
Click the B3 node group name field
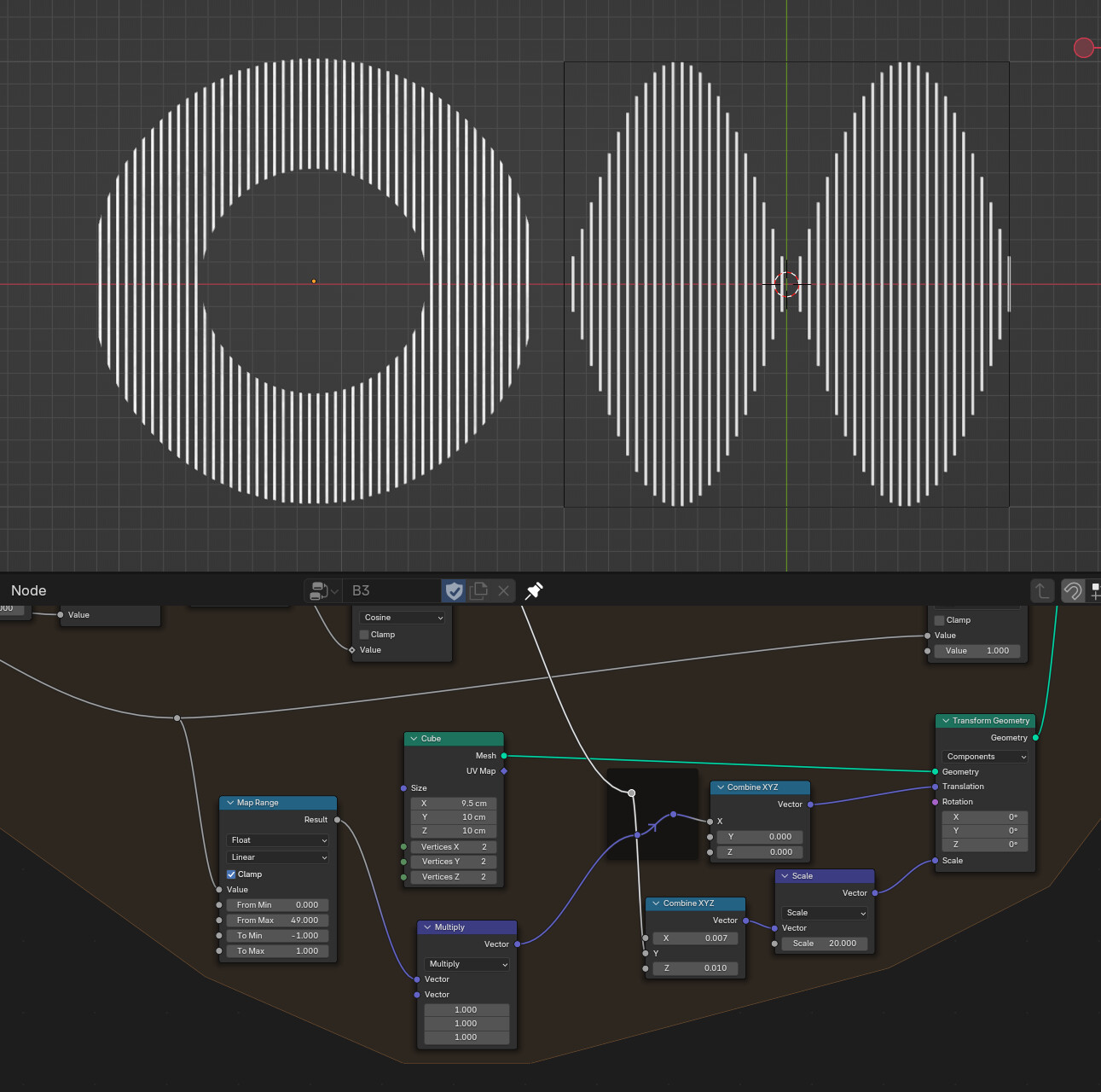click(x=394, y=590)
